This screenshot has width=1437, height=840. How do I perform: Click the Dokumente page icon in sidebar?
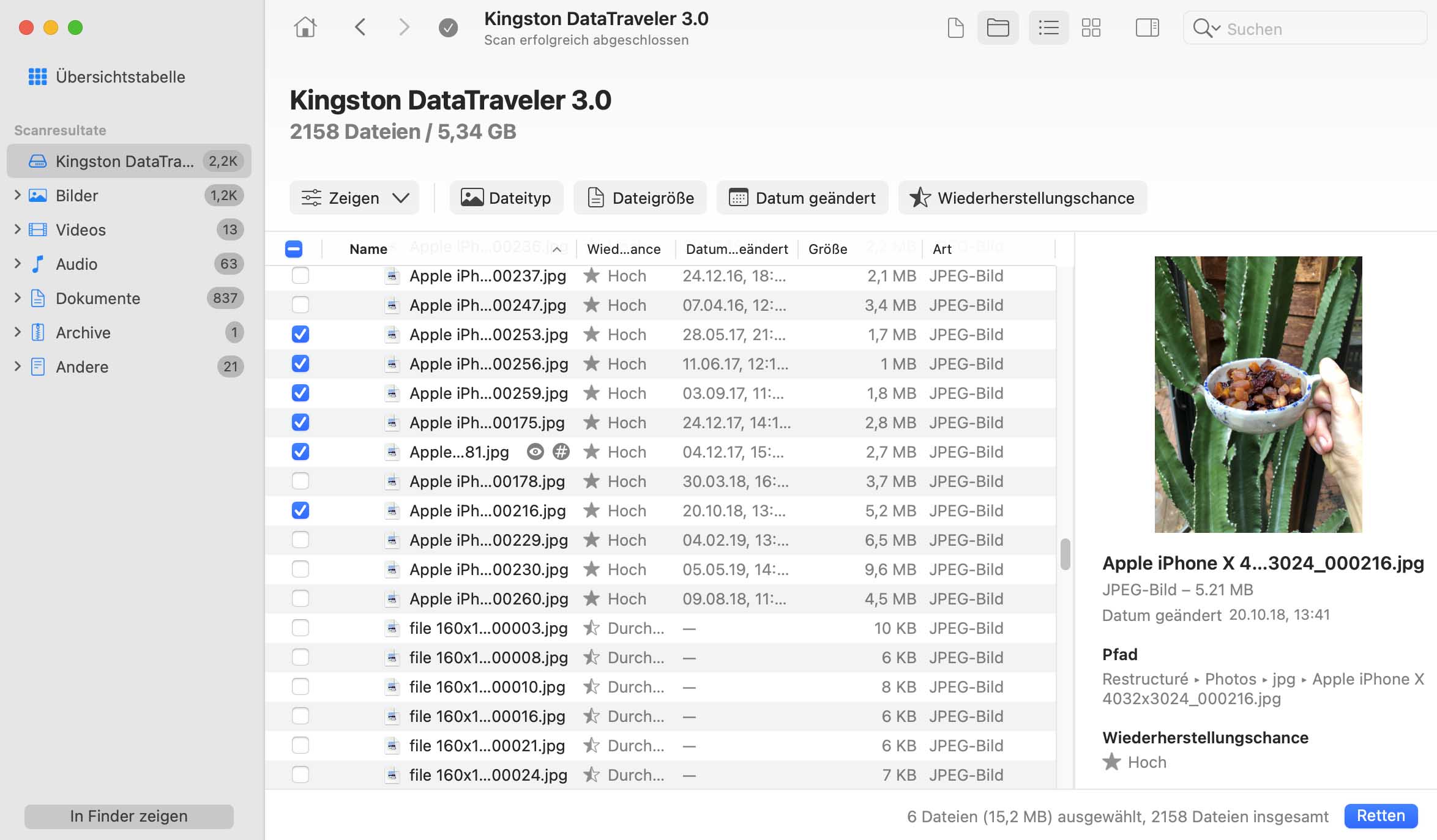[38, 298]
